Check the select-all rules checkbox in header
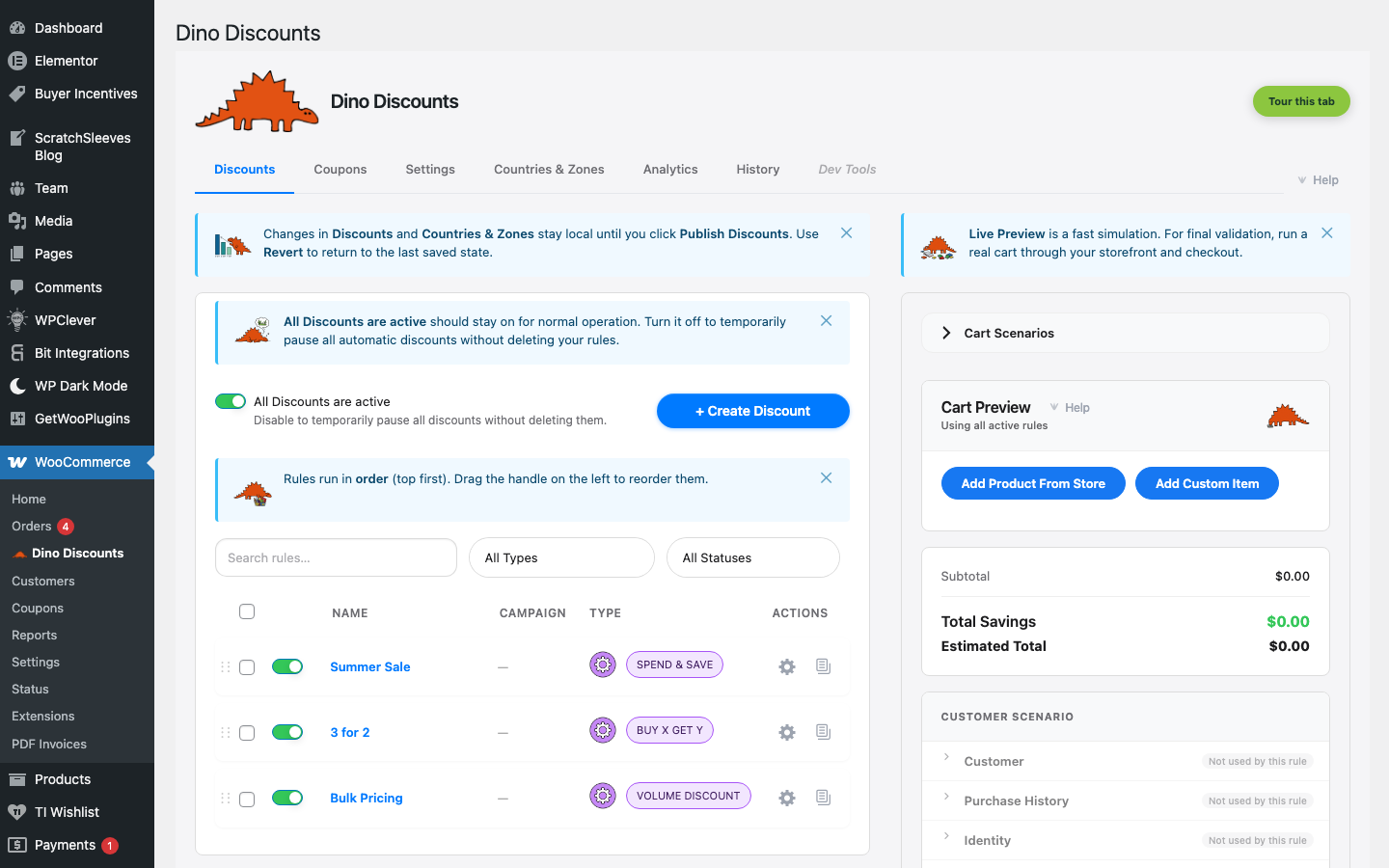1389x868 pixels. click(x=247, y=611)
